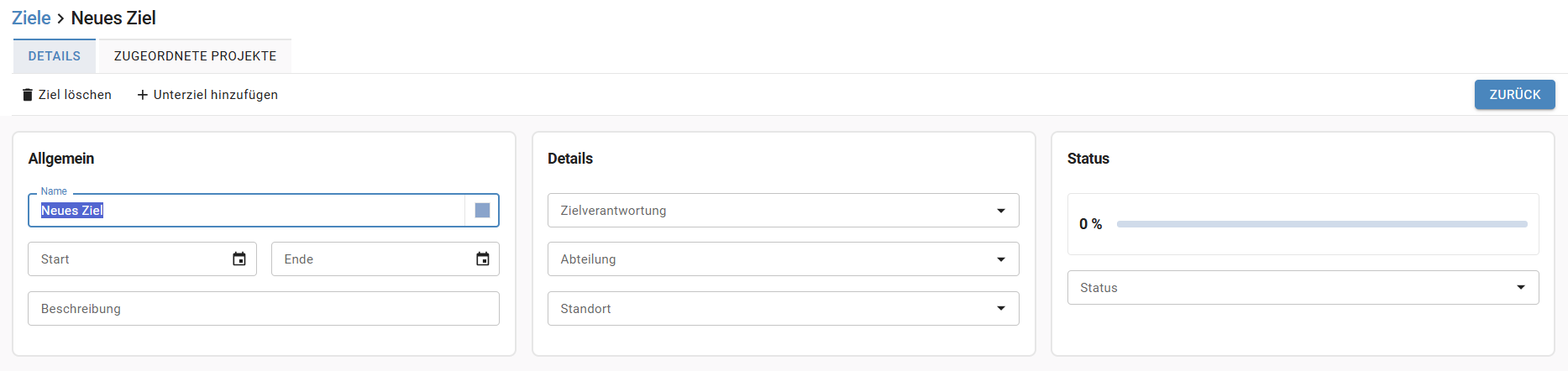1568x371 pixels.
Task: Select the Details tab
Action: point(55,56)
